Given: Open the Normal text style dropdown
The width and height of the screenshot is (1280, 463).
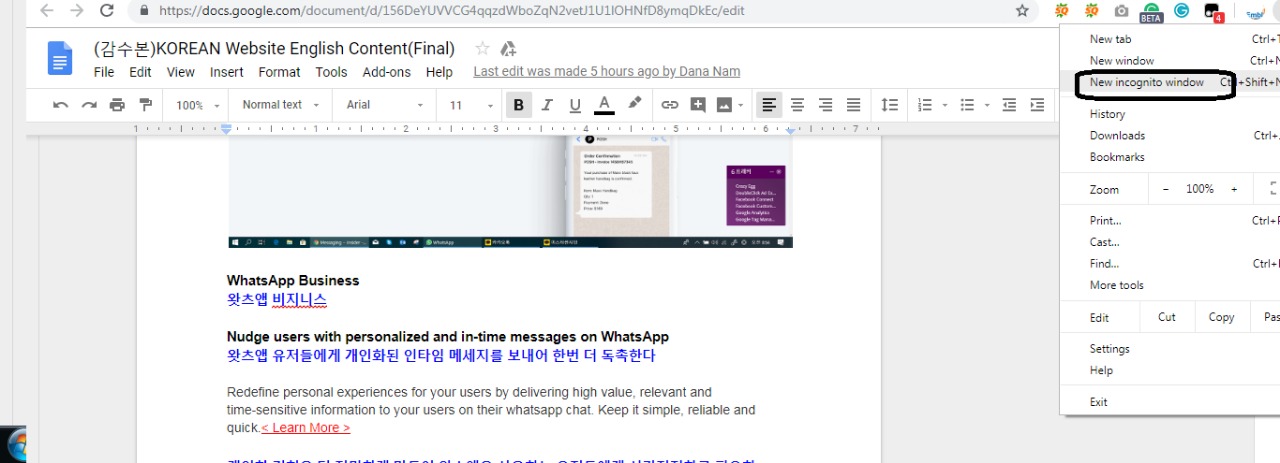Looking at the screenshot, I should (x=280, y=105).
